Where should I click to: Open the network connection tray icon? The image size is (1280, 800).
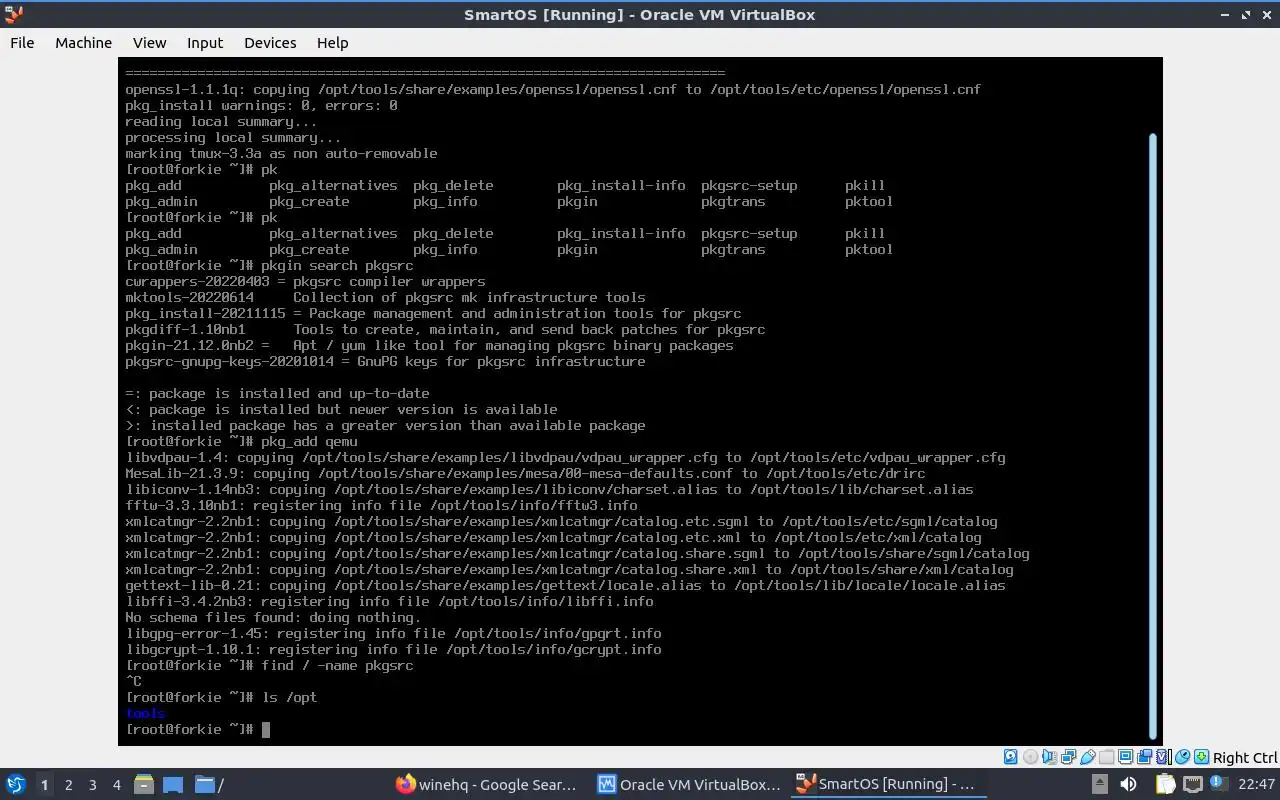[1193, 784]
